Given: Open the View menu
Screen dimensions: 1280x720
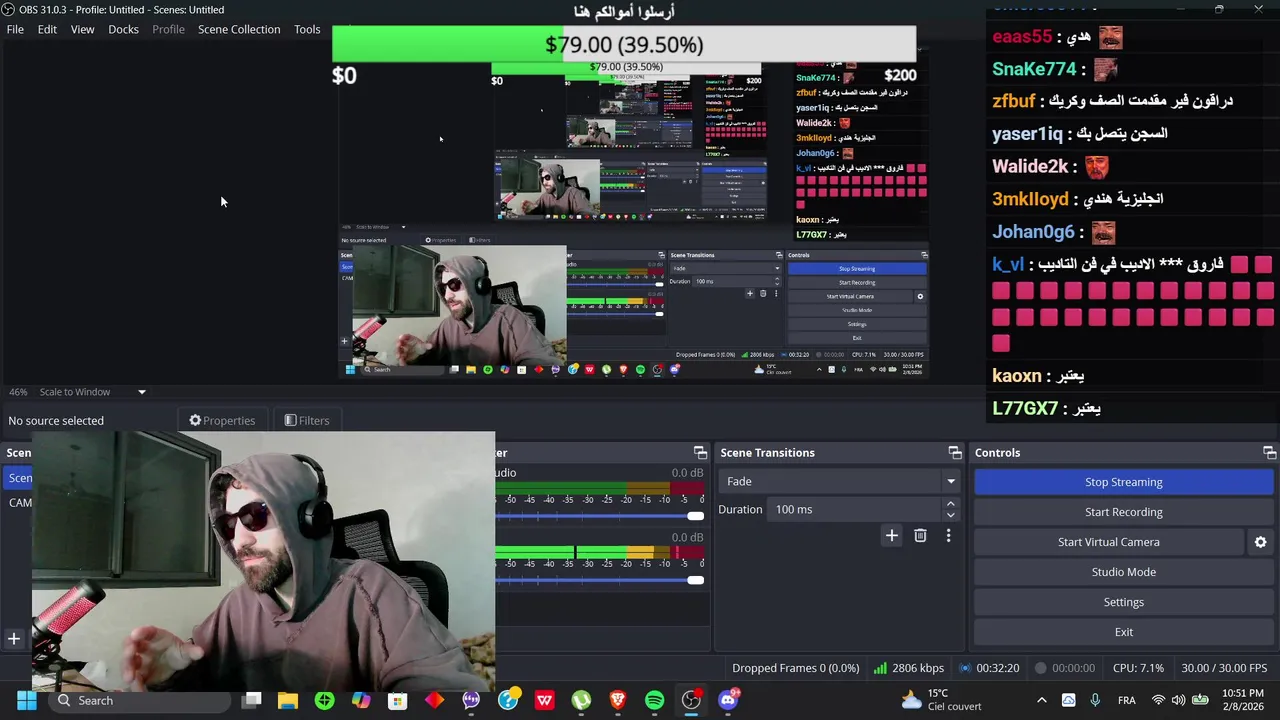Looking at the screenshot, I should tap(82, 29).
